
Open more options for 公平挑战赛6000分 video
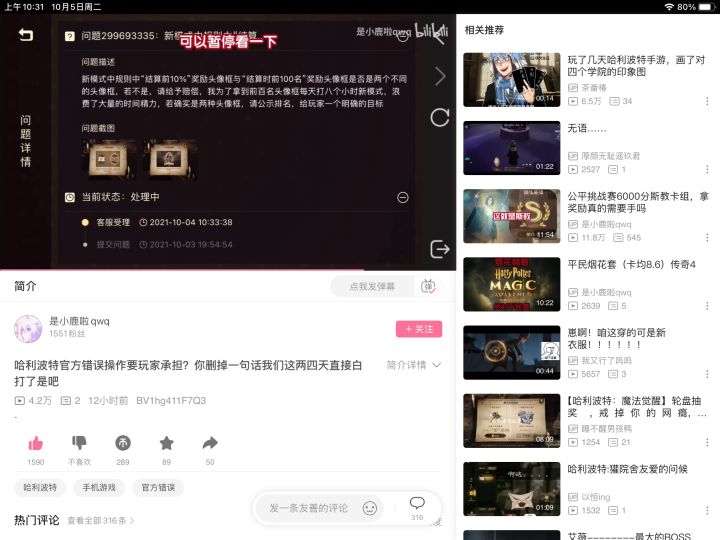point(707,237)
